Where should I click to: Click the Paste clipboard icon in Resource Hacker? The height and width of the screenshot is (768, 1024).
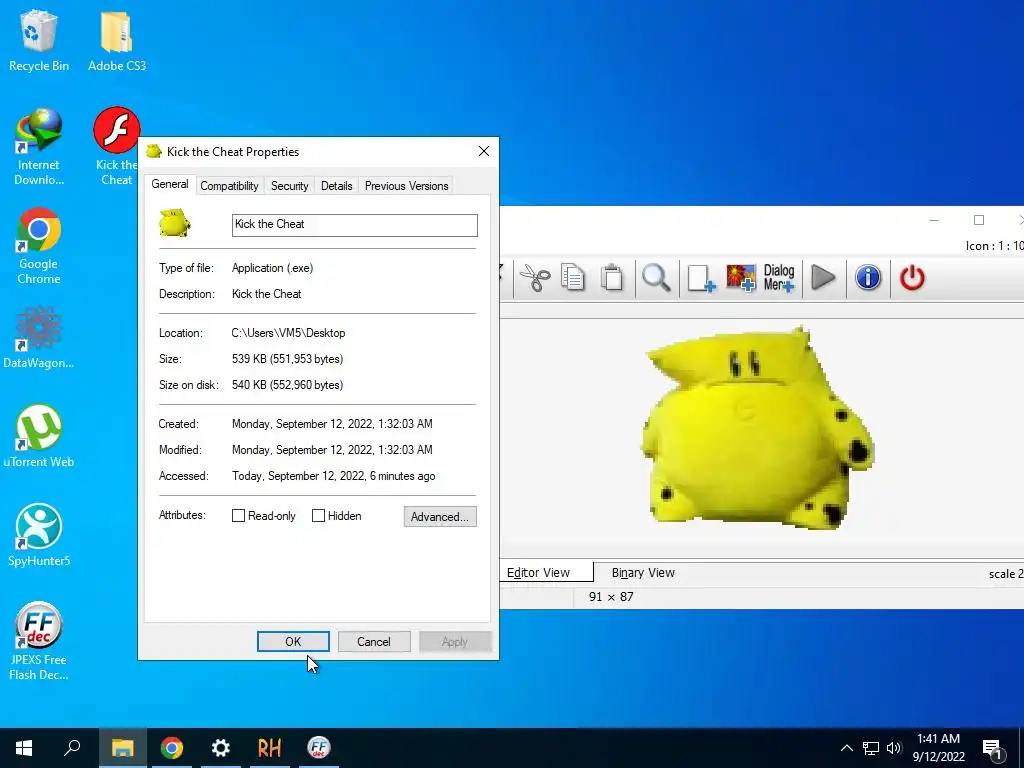point(612,278)
